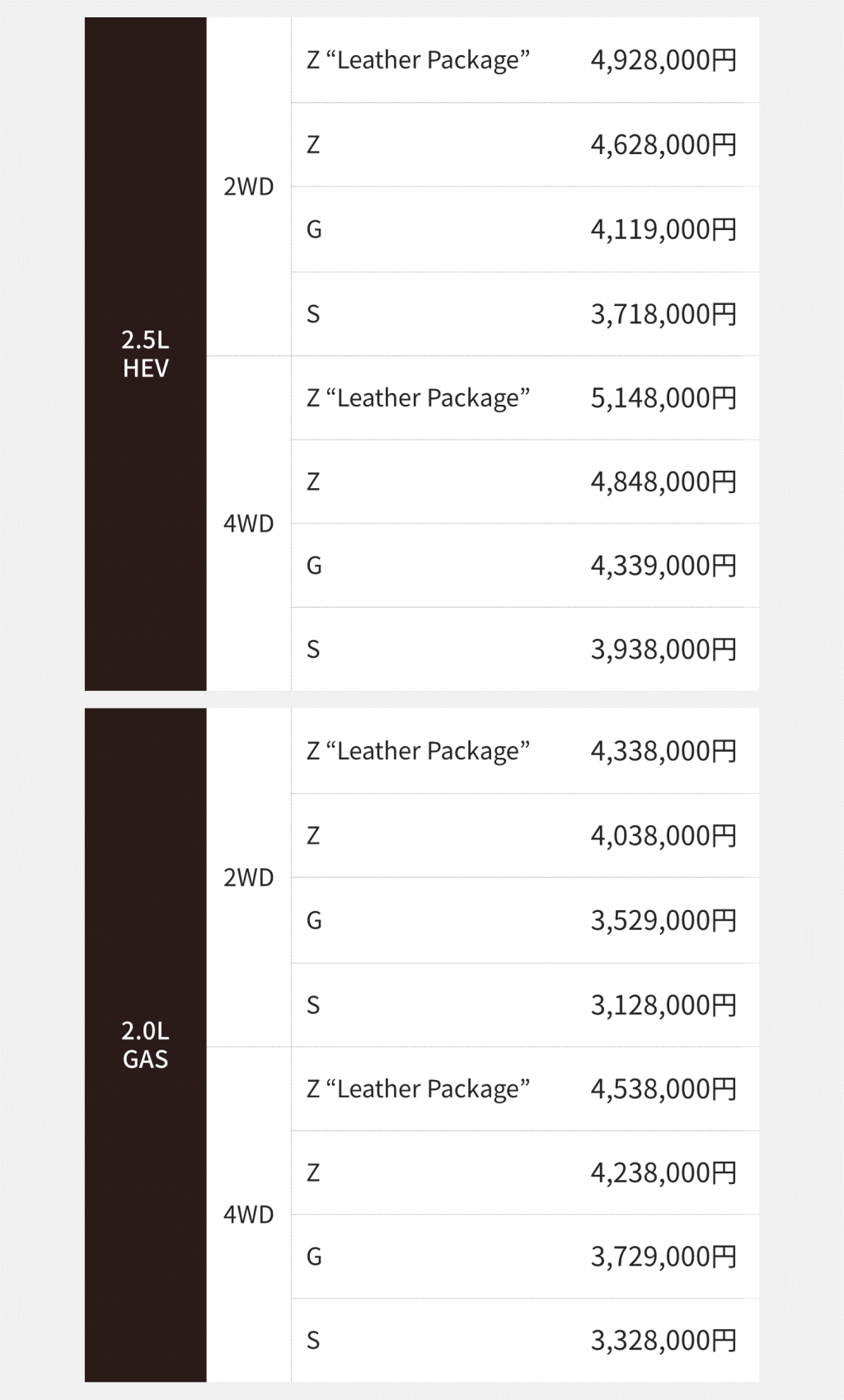The width and height of the screenshot is (844, 1400).
Task: Select the 2WD cell under 2.5L HEV
Action: (249, 186)
